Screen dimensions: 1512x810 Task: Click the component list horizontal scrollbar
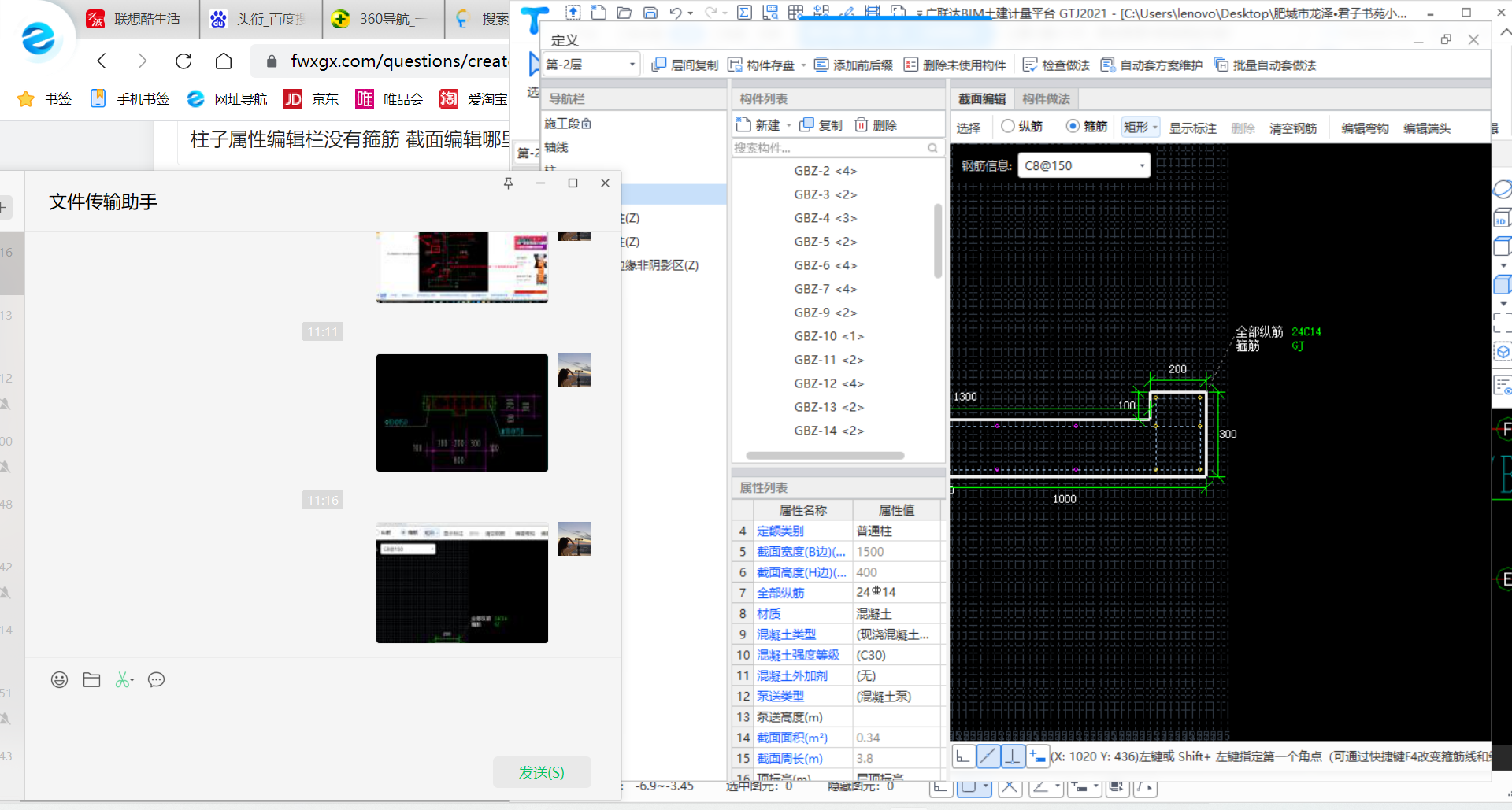click(x=825, y=456)
